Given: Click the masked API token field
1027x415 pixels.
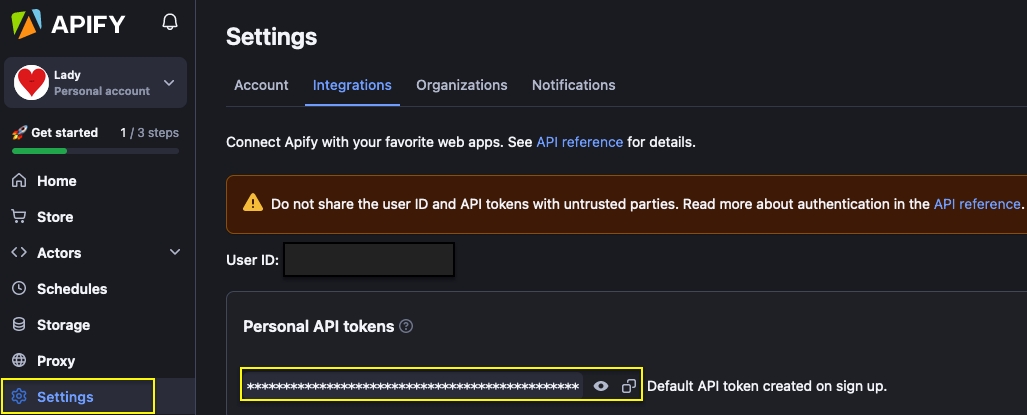Looking at the screenshot, I should [412, 386].
